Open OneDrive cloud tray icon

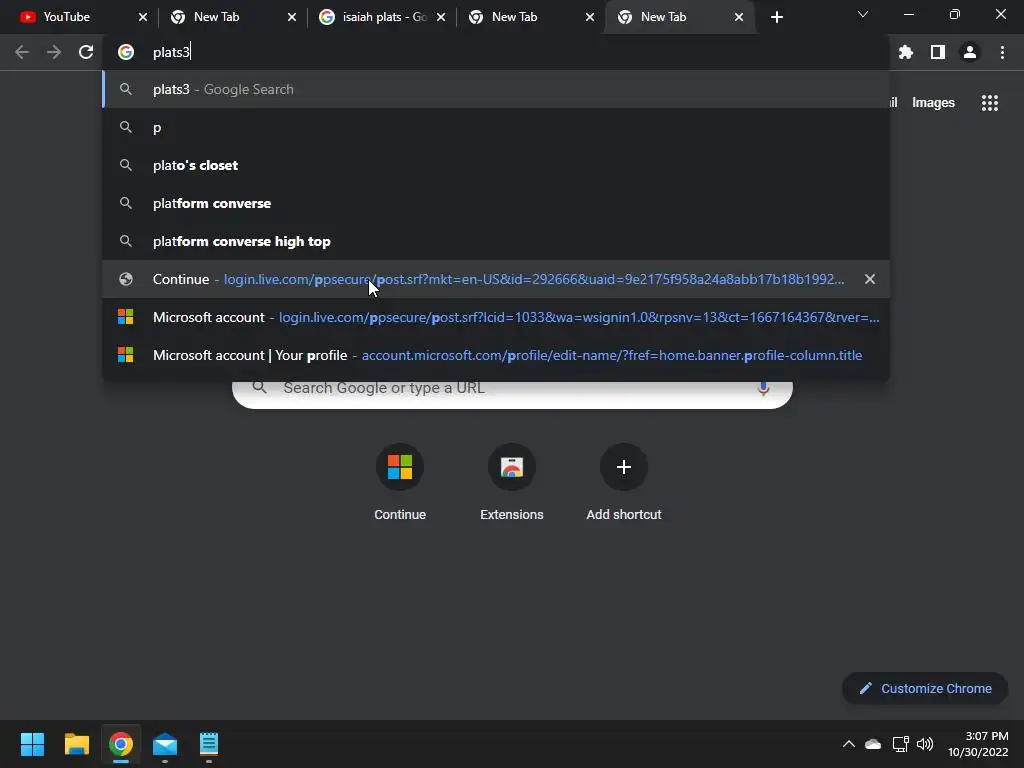coord(873,744)
